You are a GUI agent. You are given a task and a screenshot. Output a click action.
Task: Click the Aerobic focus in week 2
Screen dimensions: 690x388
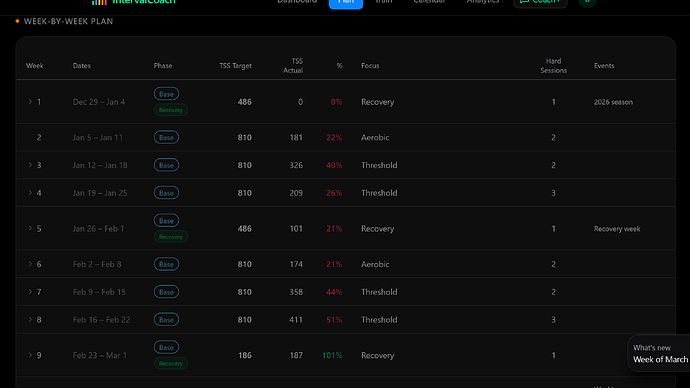pyautogui.click(x=375, y=137)
